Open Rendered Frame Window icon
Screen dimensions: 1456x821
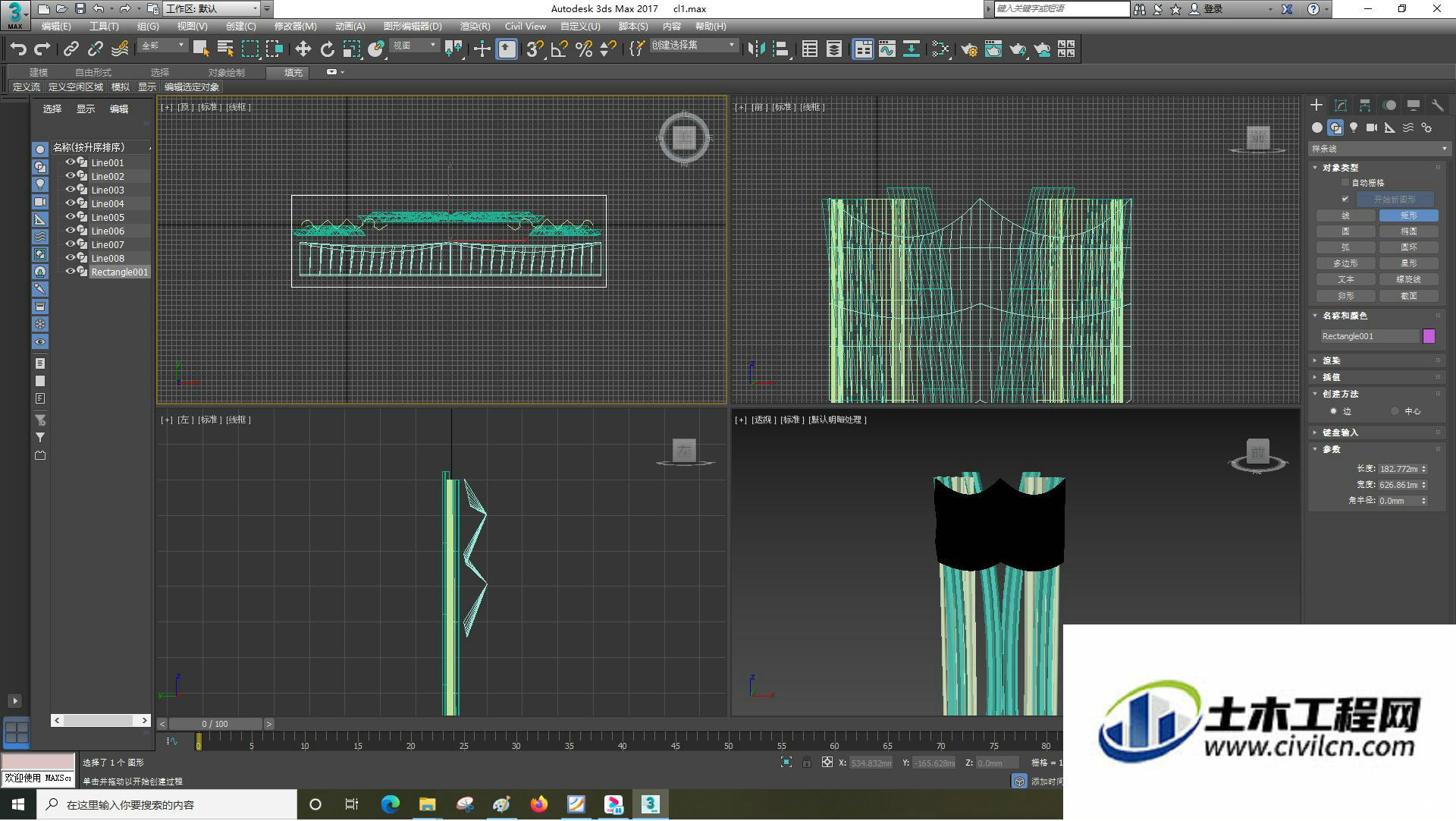[993, 49]
